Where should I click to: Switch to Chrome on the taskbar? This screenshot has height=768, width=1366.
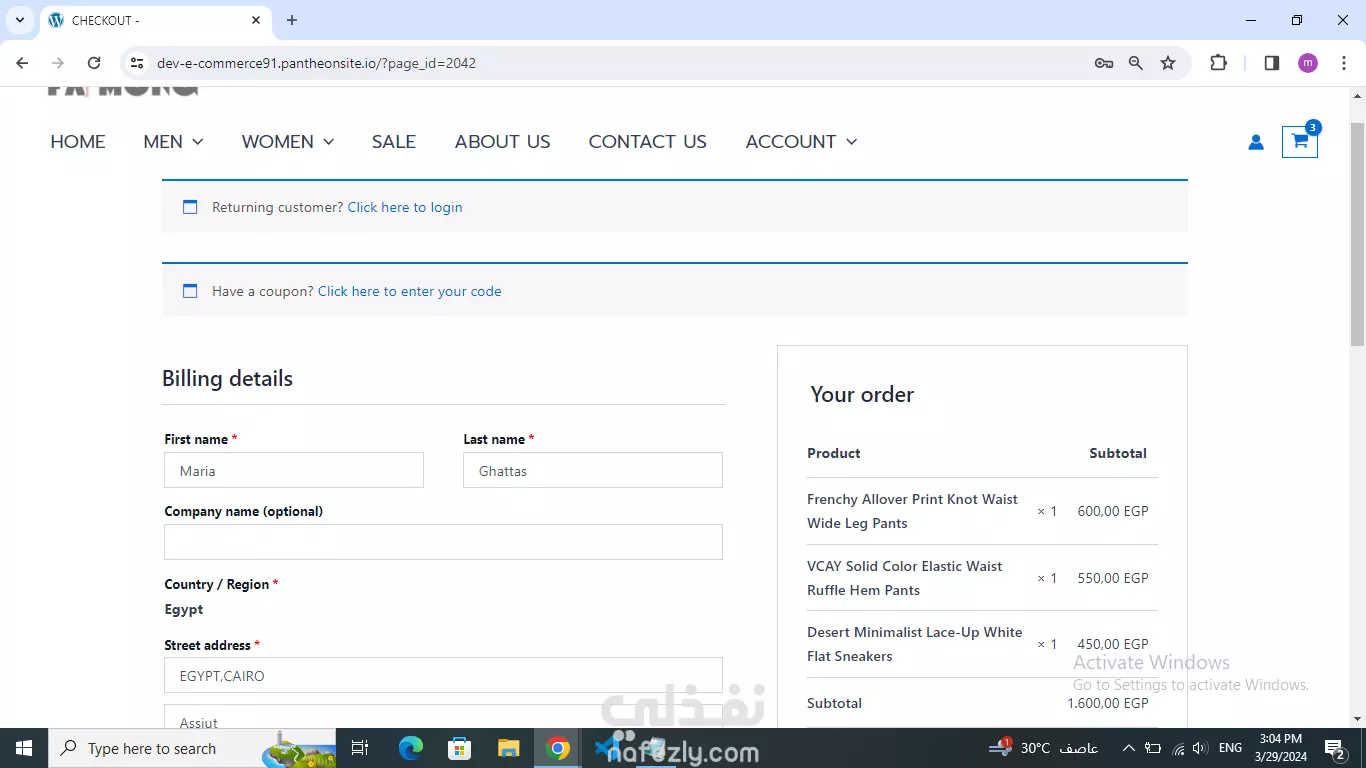[x=558, y=748]
